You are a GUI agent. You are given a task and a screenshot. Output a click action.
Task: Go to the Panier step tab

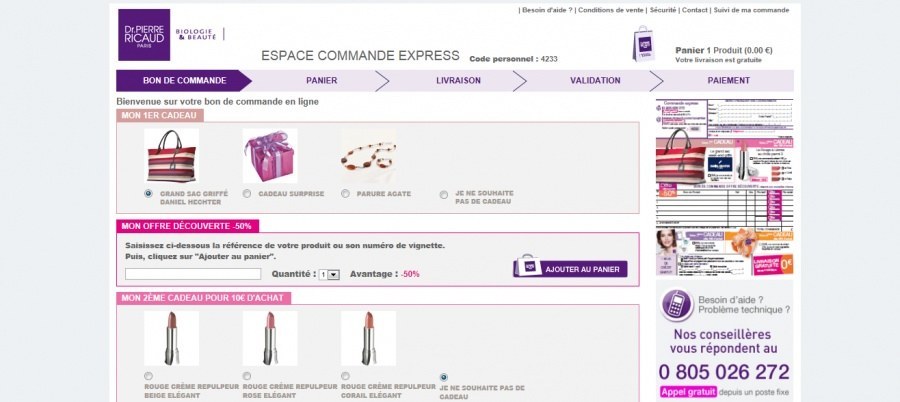point(321,80)
